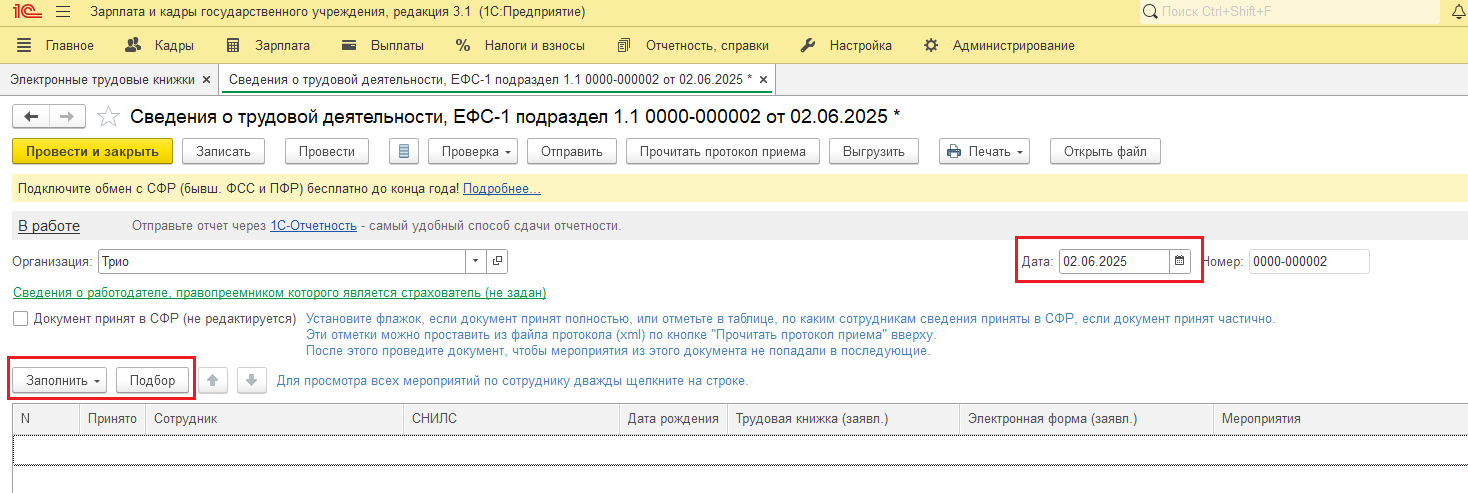This screenshot has width=1468, height=493.
Task: Open the Организация form with open icon
Action: (497, 261)
